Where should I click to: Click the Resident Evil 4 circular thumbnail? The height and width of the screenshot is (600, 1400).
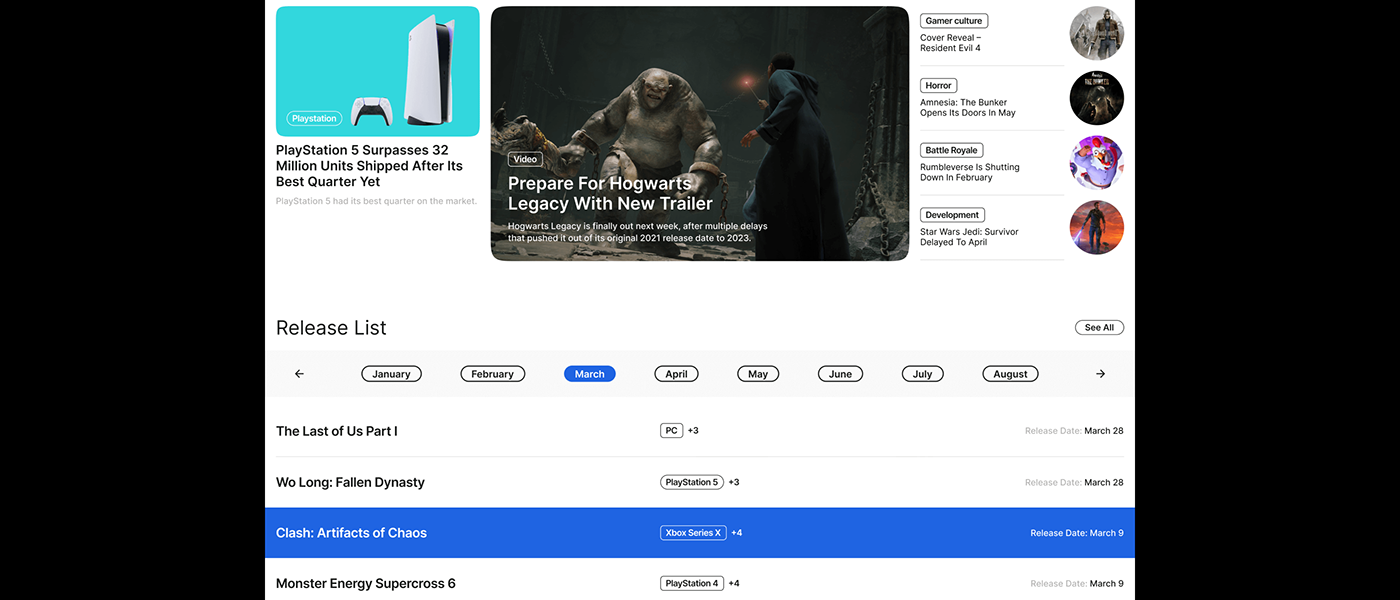click(1096, 33)
